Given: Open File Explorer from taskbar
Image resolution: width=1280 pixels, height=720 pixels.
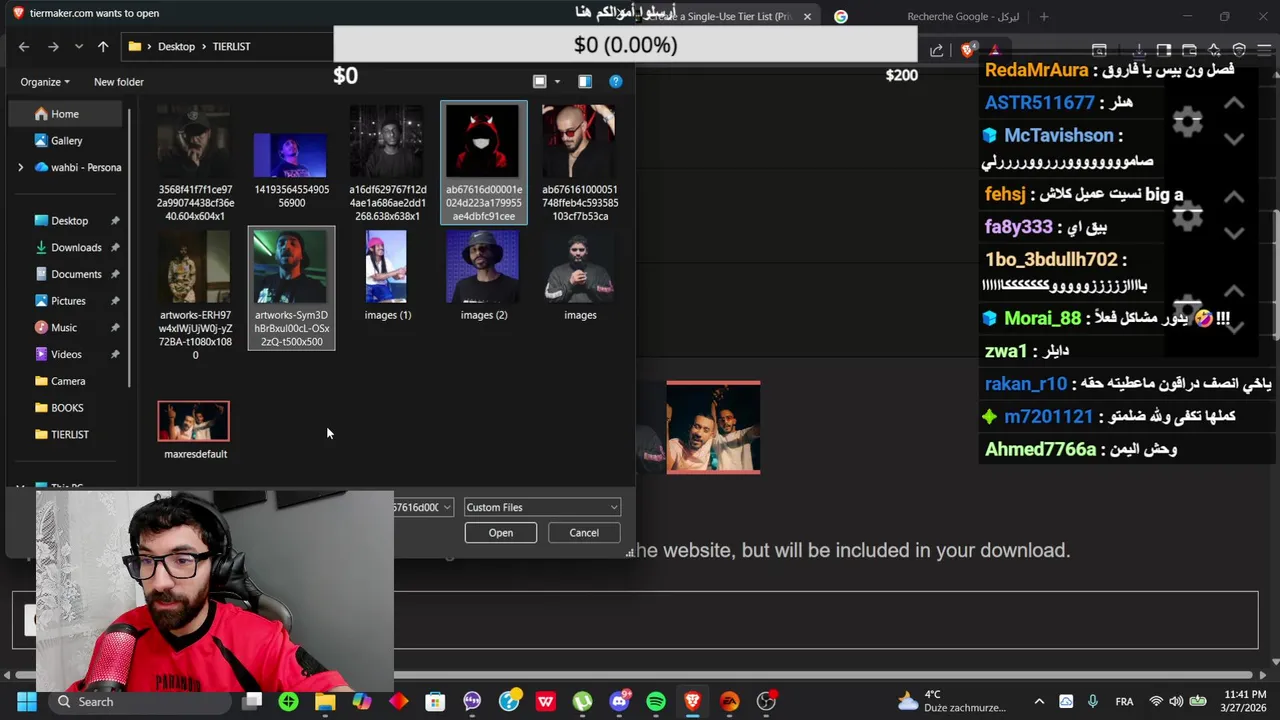Looking at the screenshot, I should point(325,702).
